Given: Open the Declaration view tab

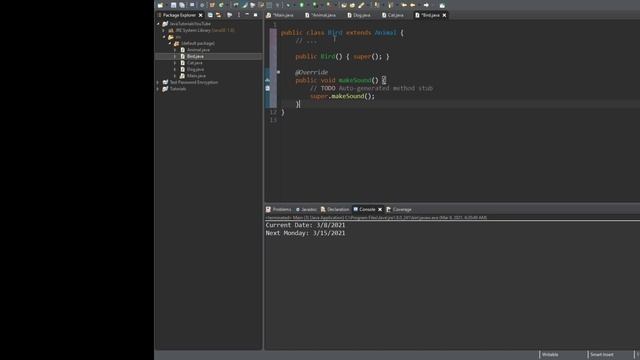Looking at the screenshot, I should point(335,209).
